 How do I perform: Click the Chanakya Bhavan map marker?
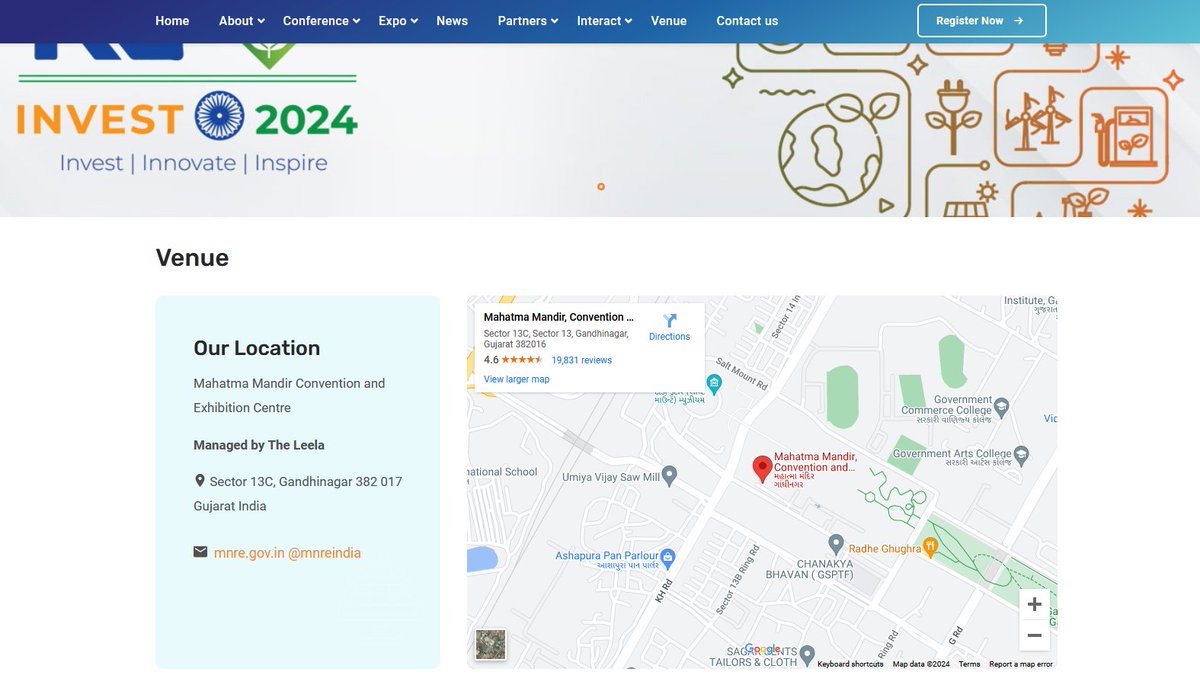coord(836,544)
